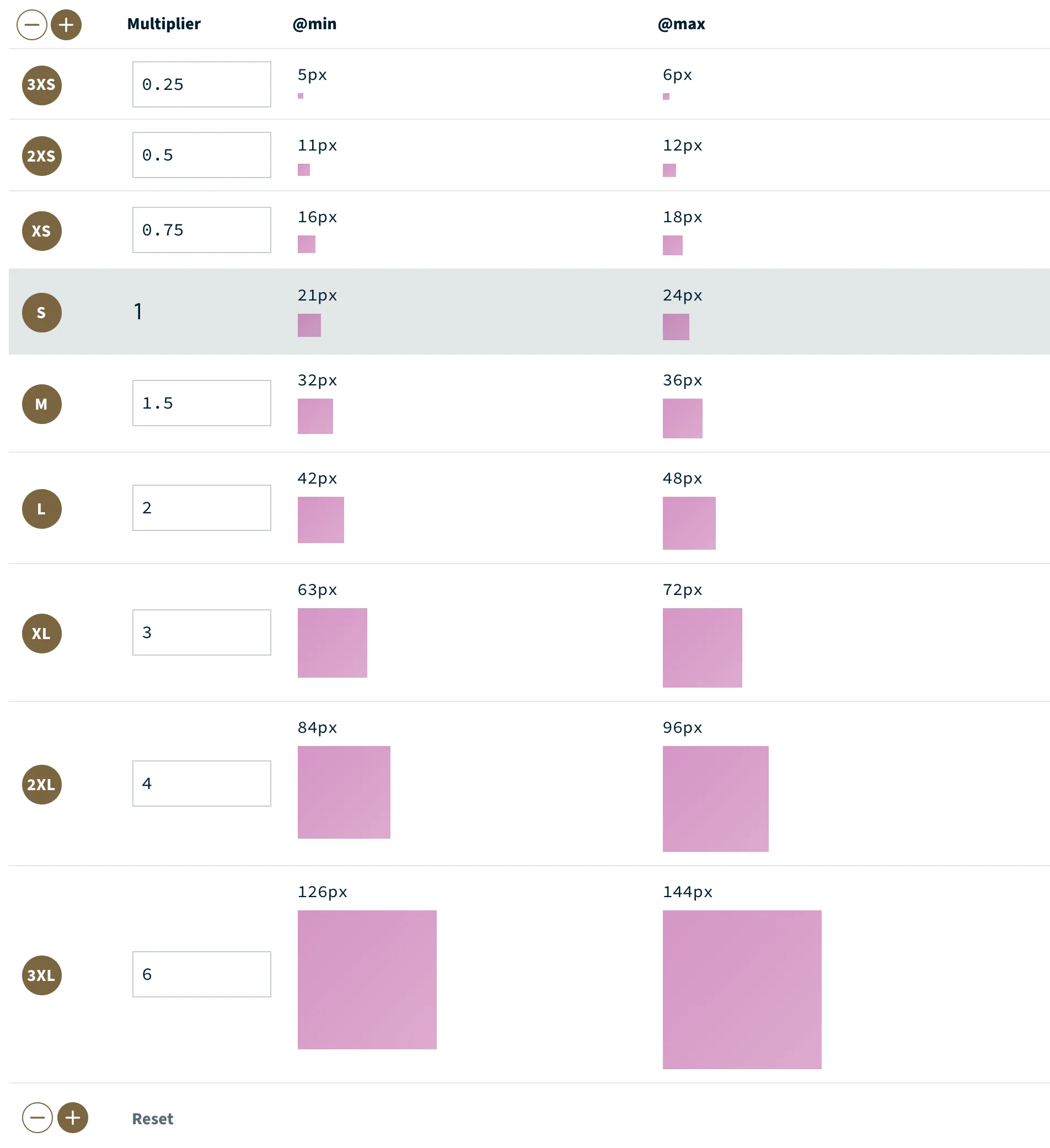Image resolution: width=1050 pixels, height=1148 pixels.
Task: Click the 2XL size badge
Action: tap(41, 785)
